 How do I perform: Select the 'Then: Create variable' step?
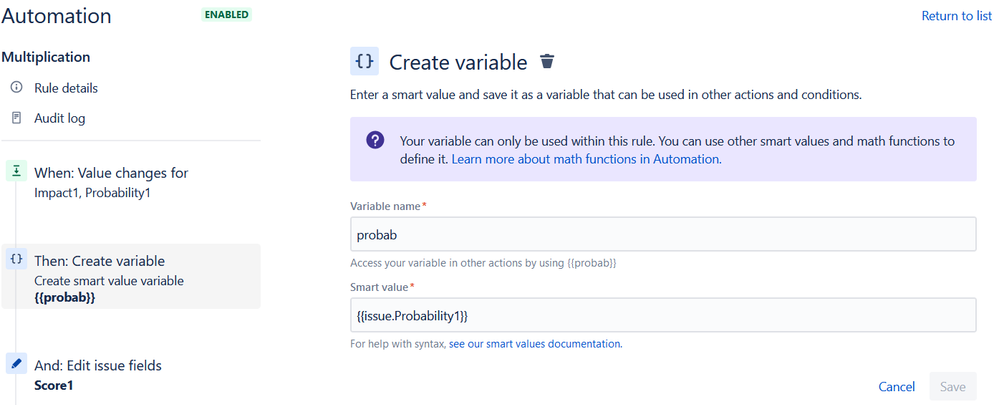point(100,261)
